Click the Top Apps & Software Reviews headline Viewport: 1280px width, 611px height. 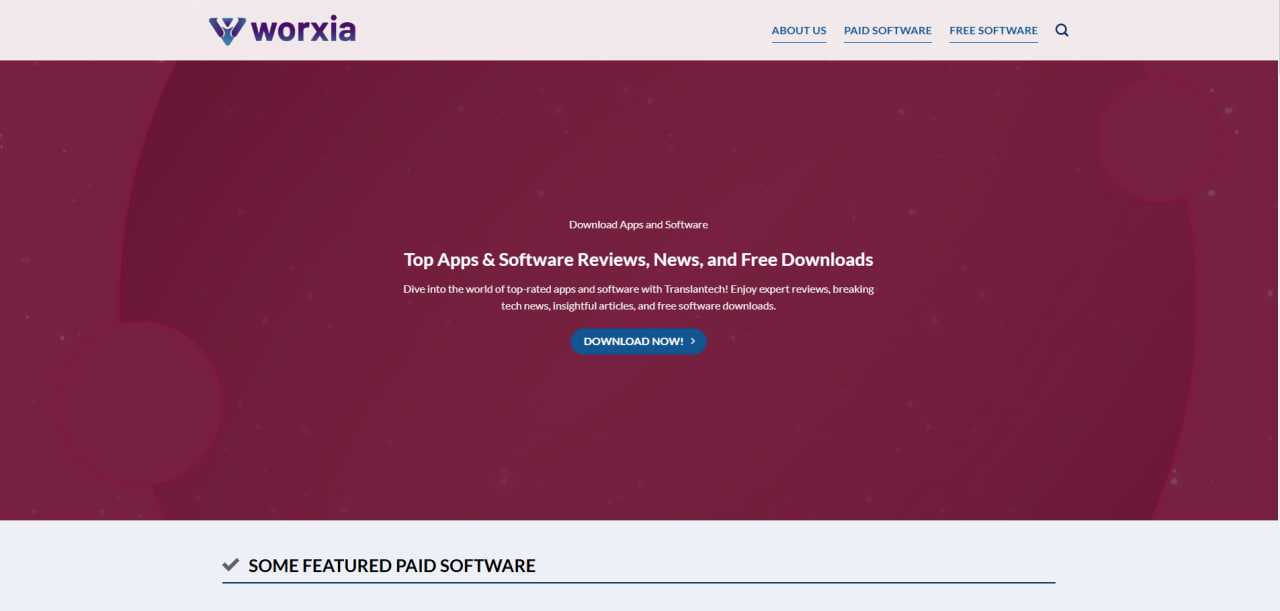pyautogui.click(x=638, y=260)
